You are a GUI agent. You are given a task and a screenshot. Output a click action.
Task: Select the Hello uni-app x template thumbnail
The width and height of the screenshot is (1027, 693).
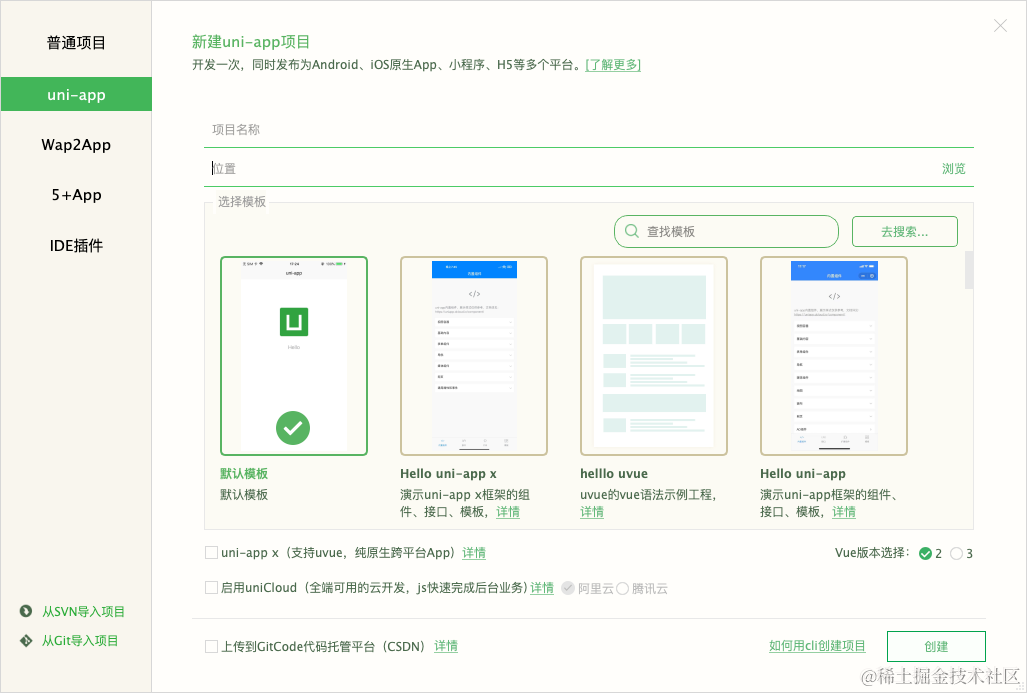click(x=473, y=355)
